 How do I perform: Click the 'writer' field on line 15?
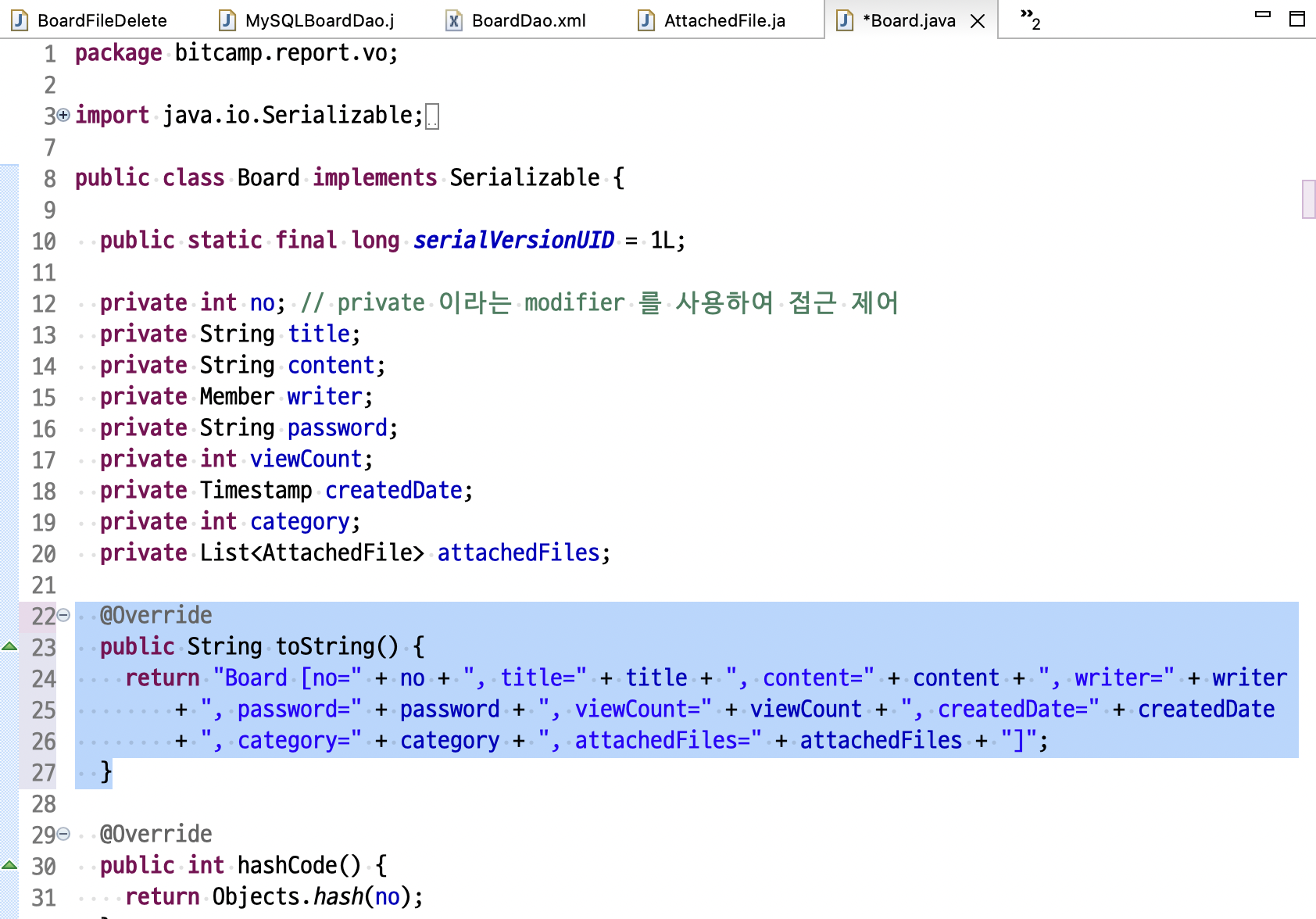click(324, 396)
